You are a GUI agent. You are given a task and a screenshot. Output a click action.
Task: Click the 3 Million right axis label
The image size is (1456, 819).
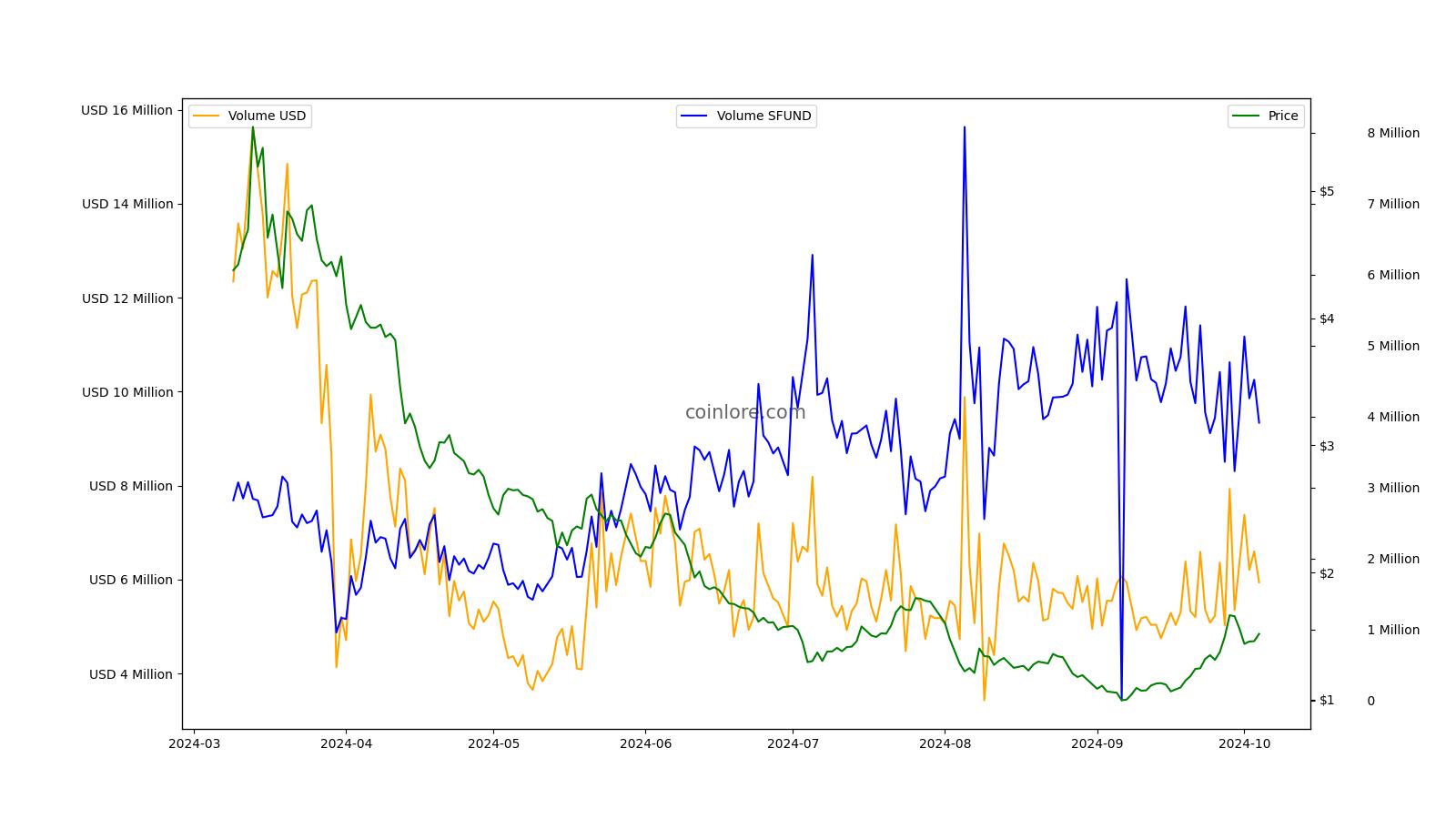tap(1393, 488)
